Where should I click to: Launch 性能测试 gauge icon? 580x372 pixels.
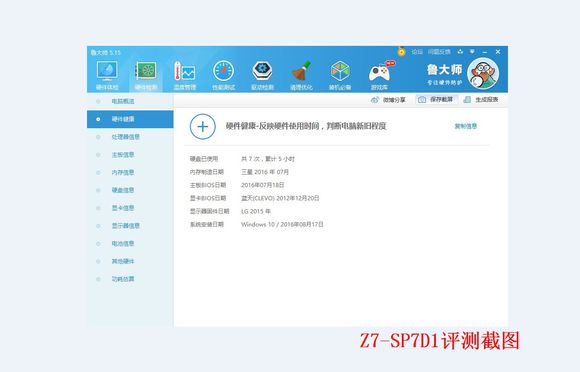pyautogui.click(x=223, y=71)
